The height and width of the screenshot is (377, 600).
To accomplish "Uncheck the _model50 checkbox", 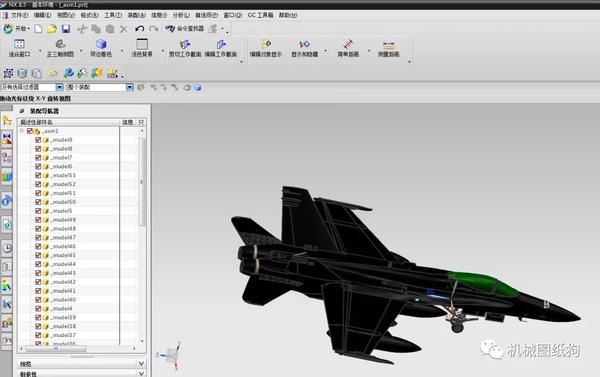I will [x=38, y=202].
